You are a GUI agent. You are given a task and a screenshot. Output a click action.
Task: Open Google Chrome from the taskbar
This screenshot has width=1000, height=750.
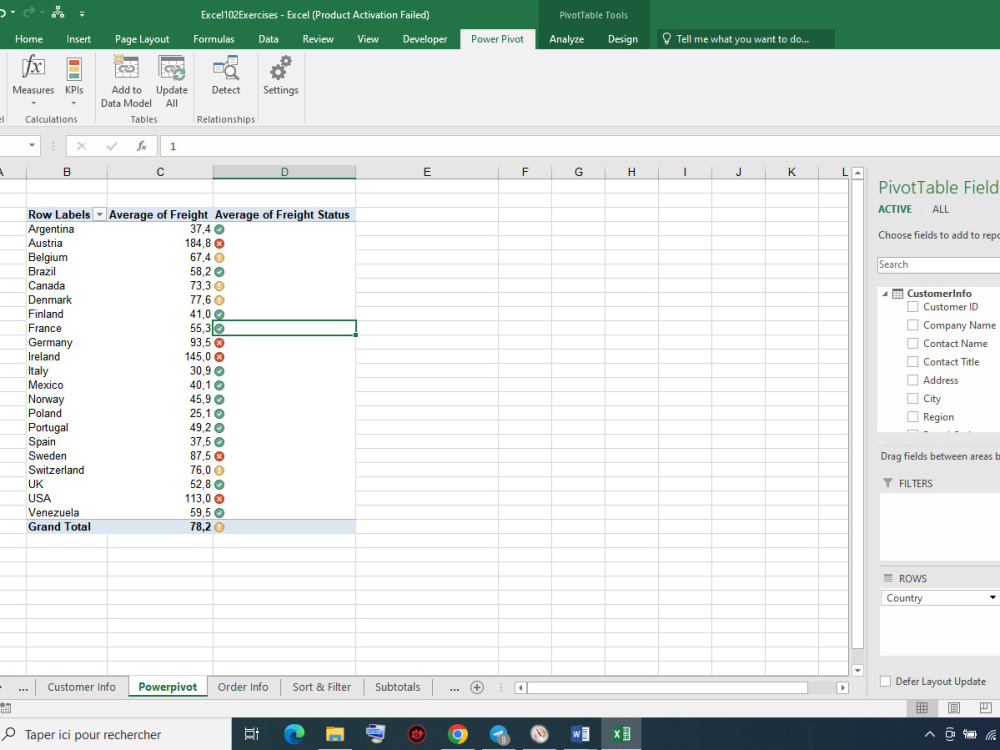point(457,734)
